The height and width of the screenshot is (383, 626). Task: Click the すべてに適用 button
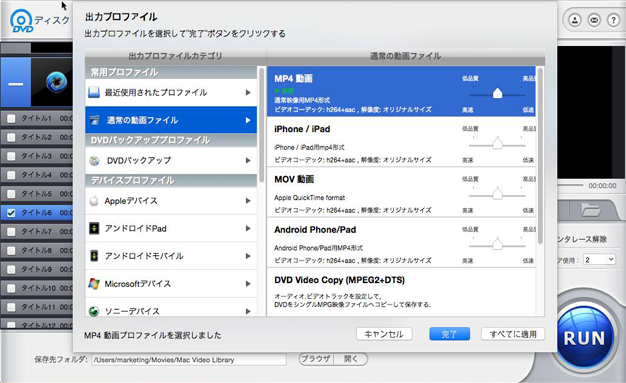pos(513,334)
